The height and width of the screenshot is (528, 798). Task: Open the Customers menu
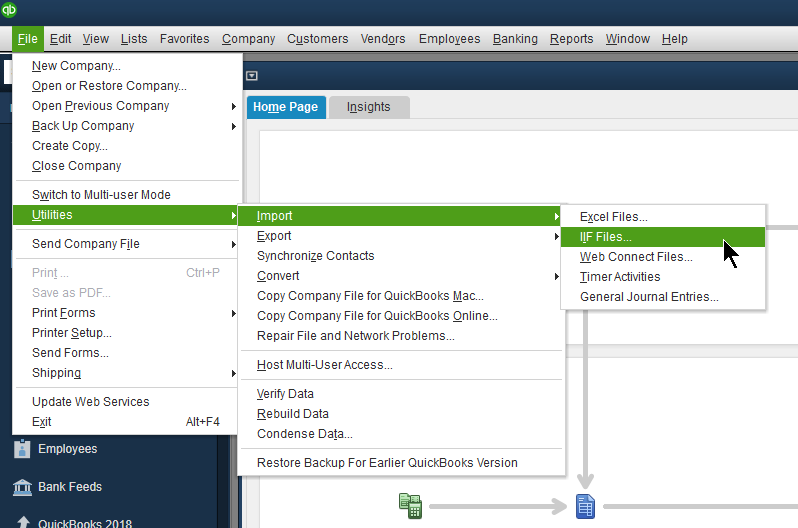[318, 39]
